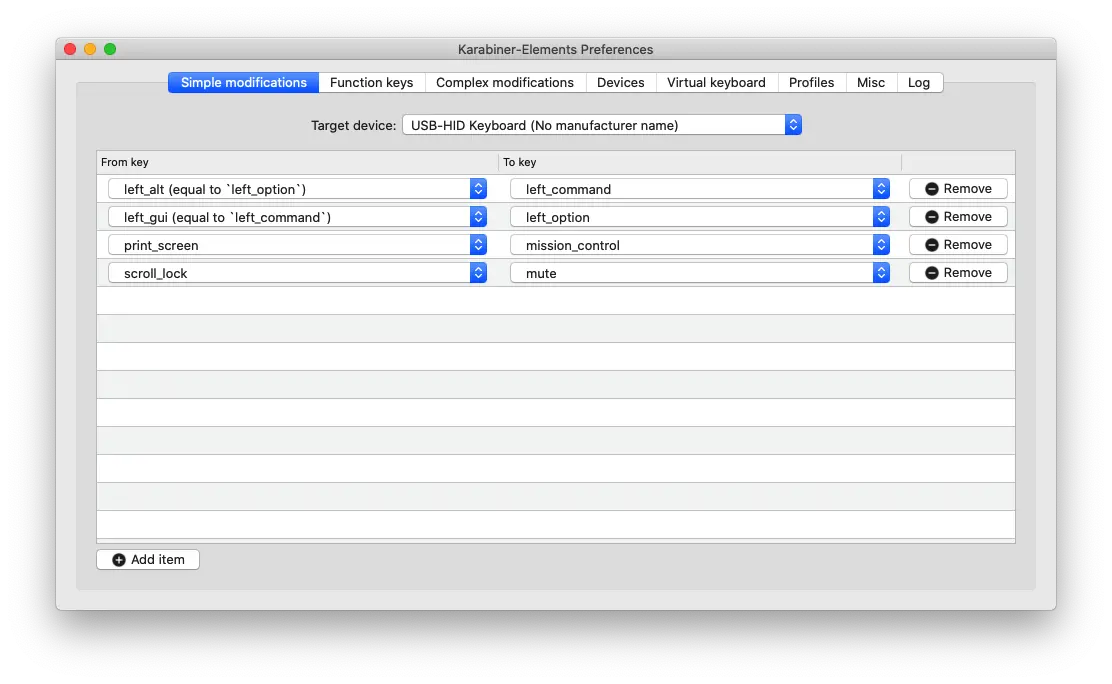Click the plus icon in Add item
Image resolution: width=1112 pixels, height=684 pixels.
[x=118, y=560]
